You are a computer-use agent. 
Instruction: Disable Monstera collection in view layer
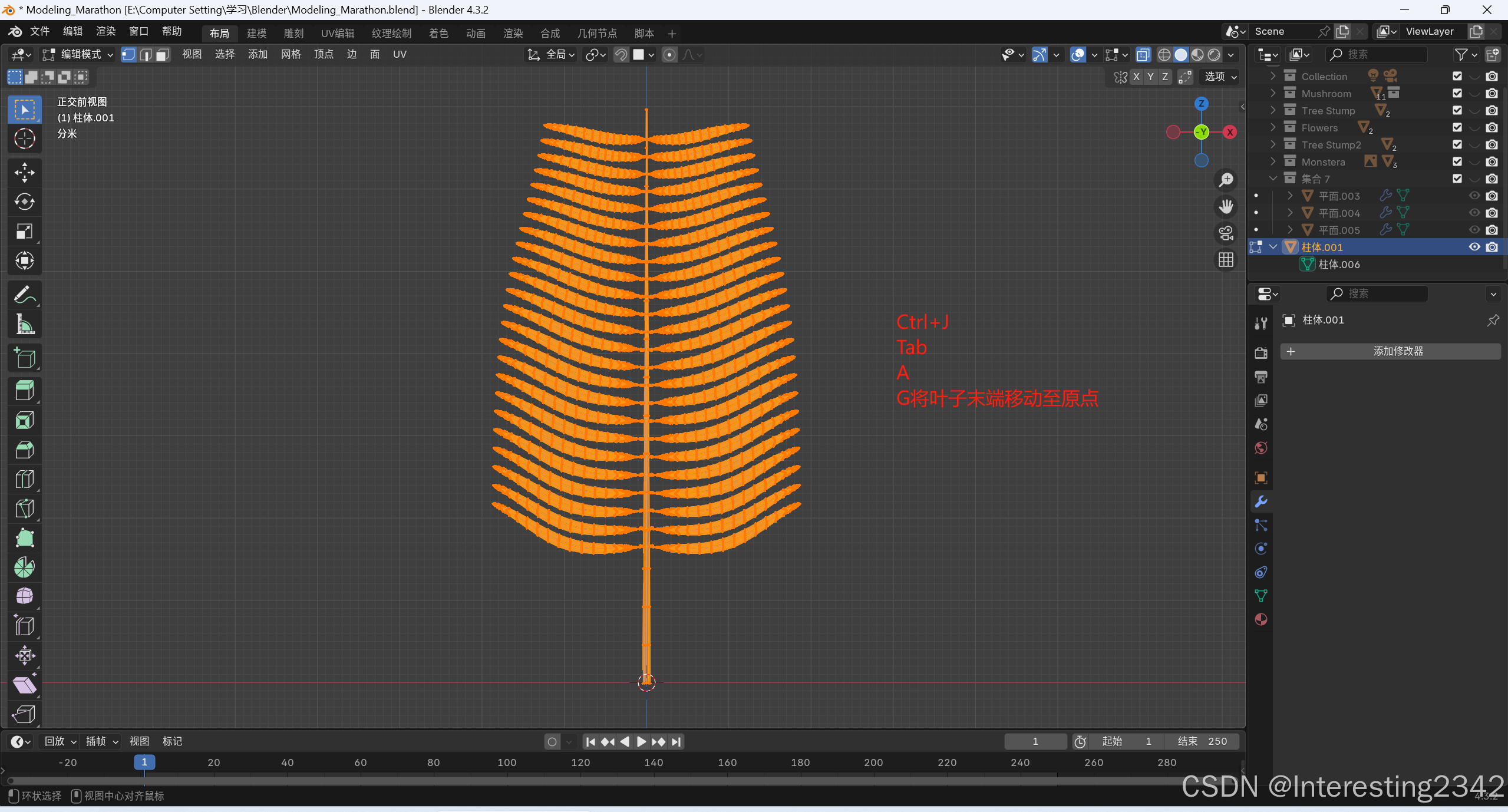click(x=1457, y=161)
